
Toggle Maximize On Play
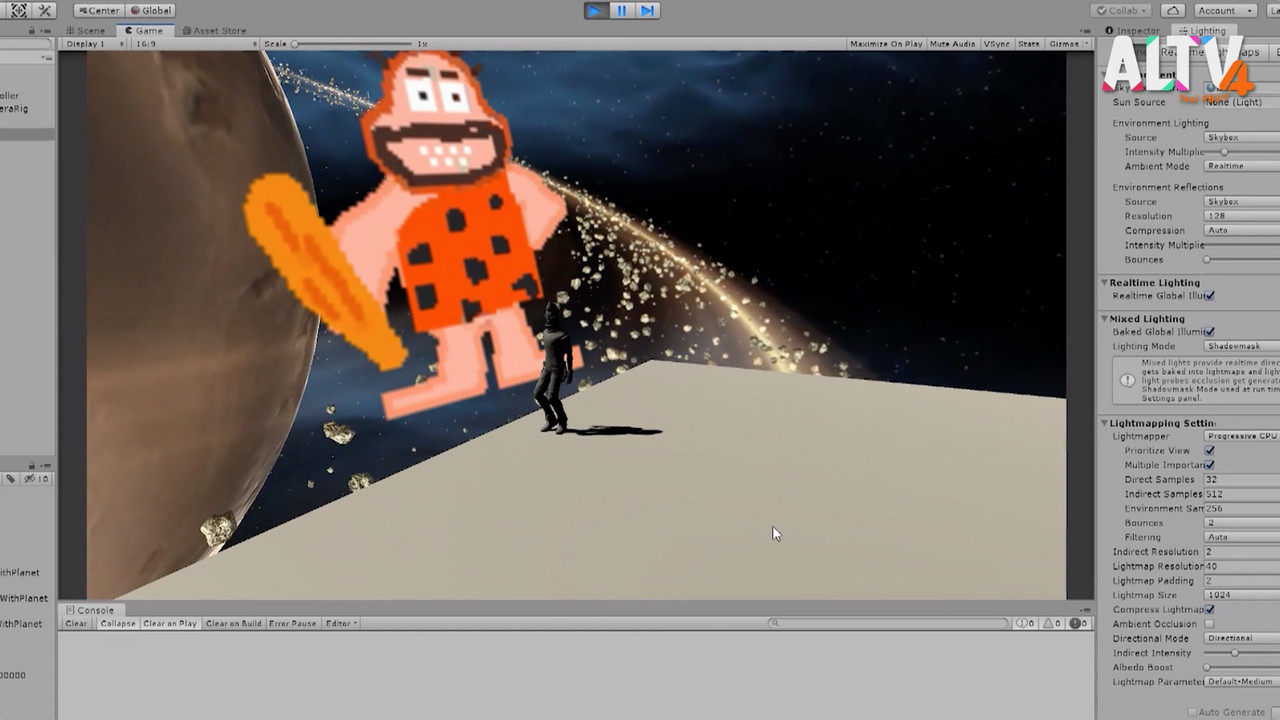click(x=886, y=44)
